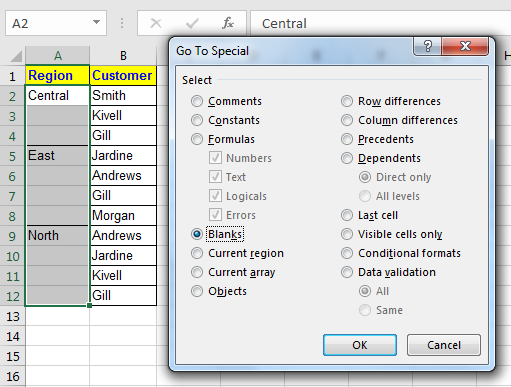Click the formula bar Cancel X icon
The image size is (511, 387).
[x=156, y=23]
